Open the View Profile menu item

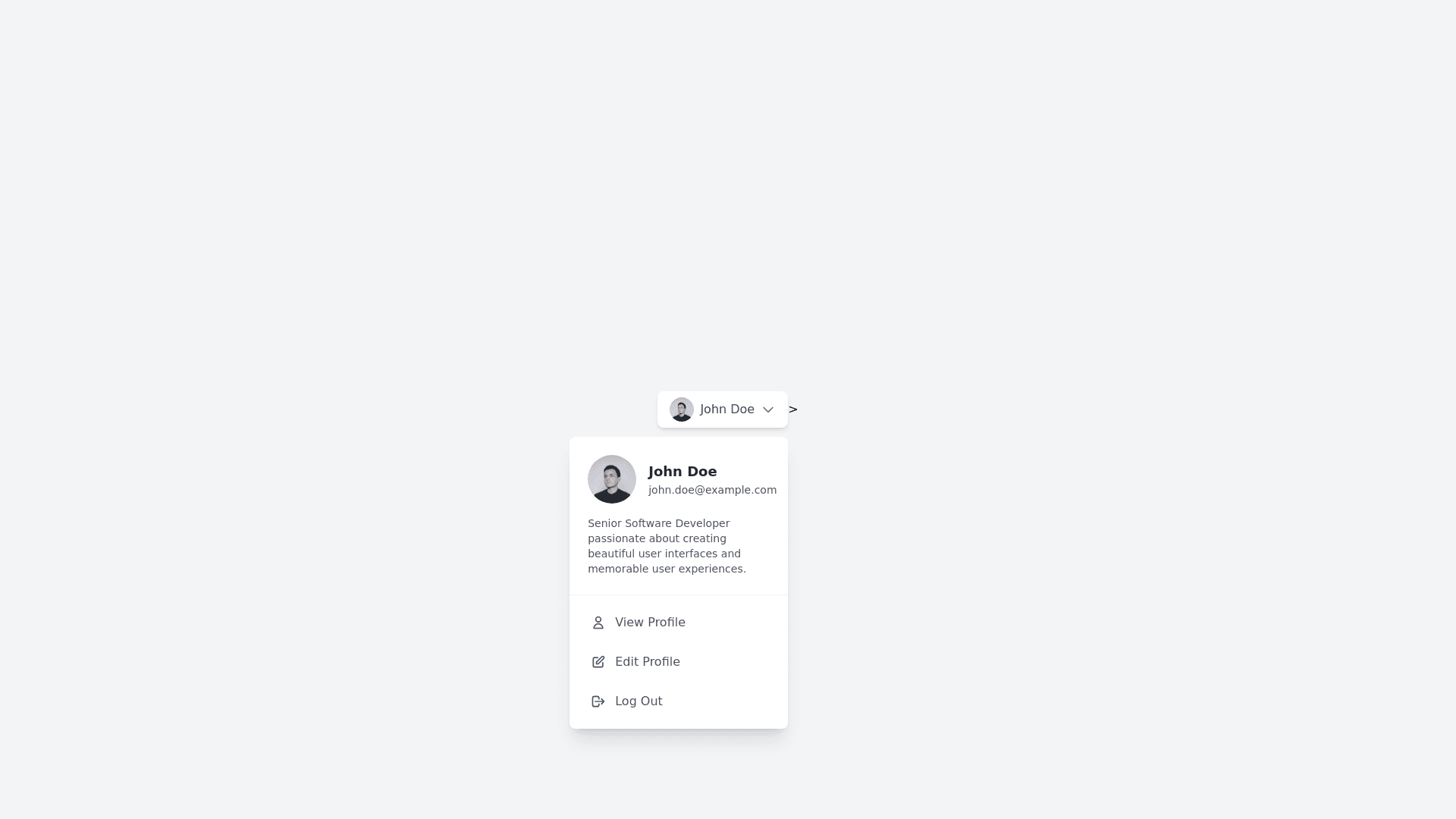tap(678, 623)
